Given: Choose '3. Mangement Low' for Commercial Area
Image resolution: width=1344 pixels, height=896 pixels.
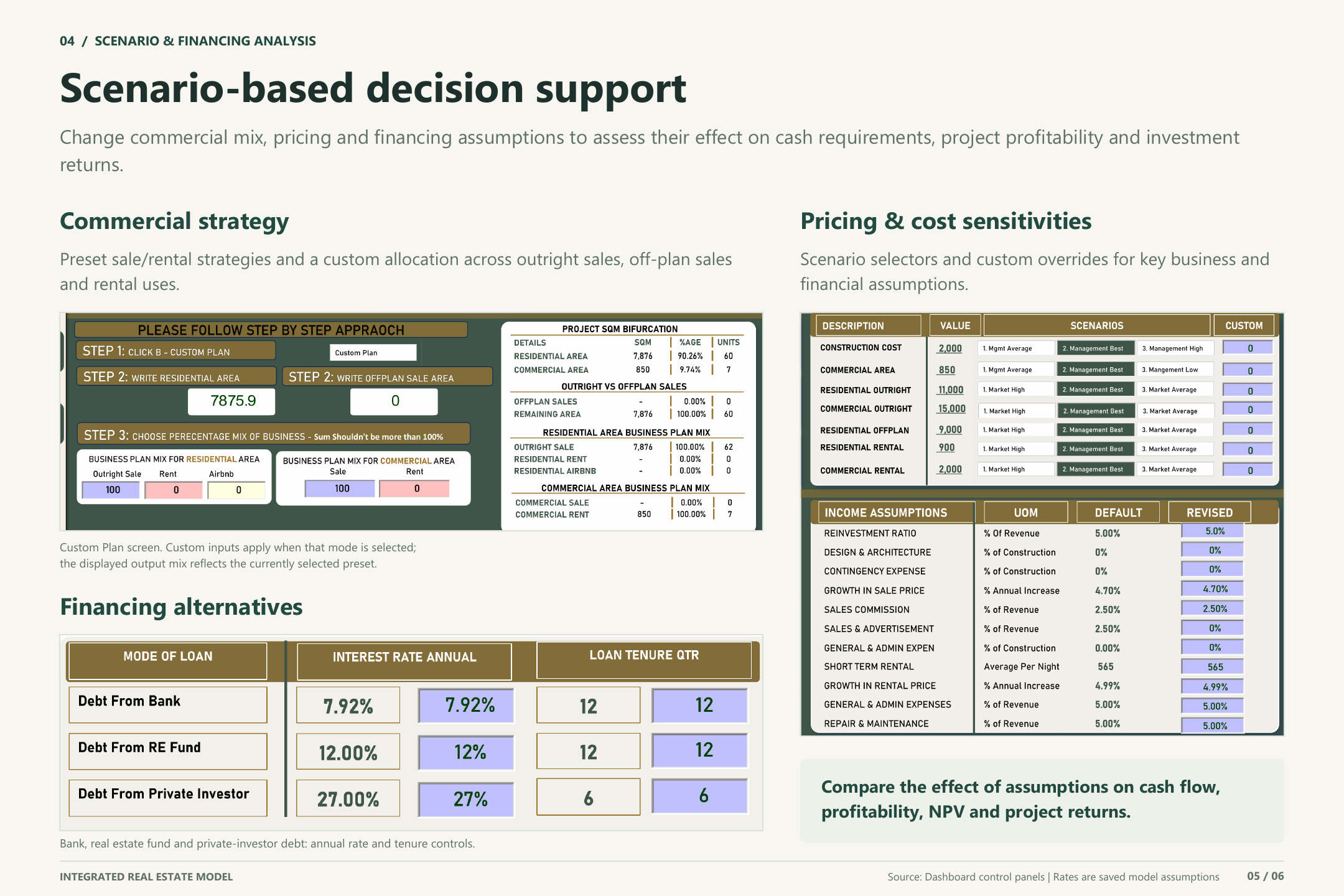Looking at the screenshot, I should [1175, 370].
